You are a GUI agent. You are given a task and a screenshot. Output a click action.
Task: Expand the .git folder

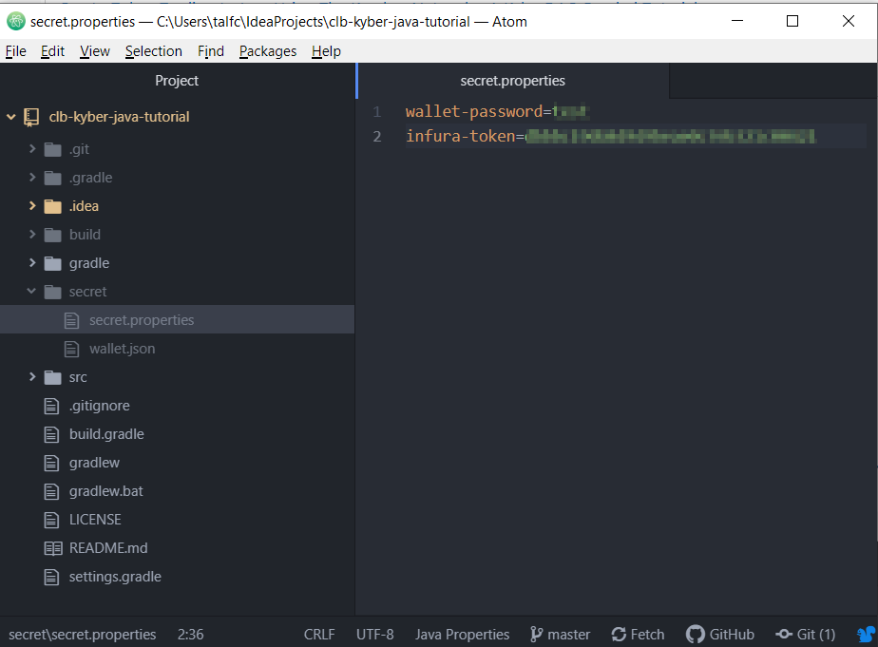point(32,149)
